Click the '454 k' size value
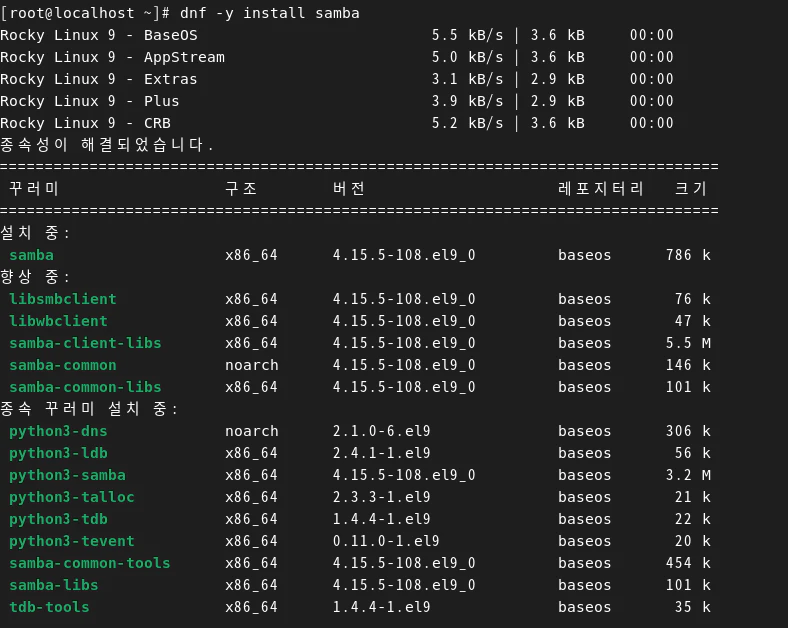This screenshot has width=788, height=628. tap(688, 564)
